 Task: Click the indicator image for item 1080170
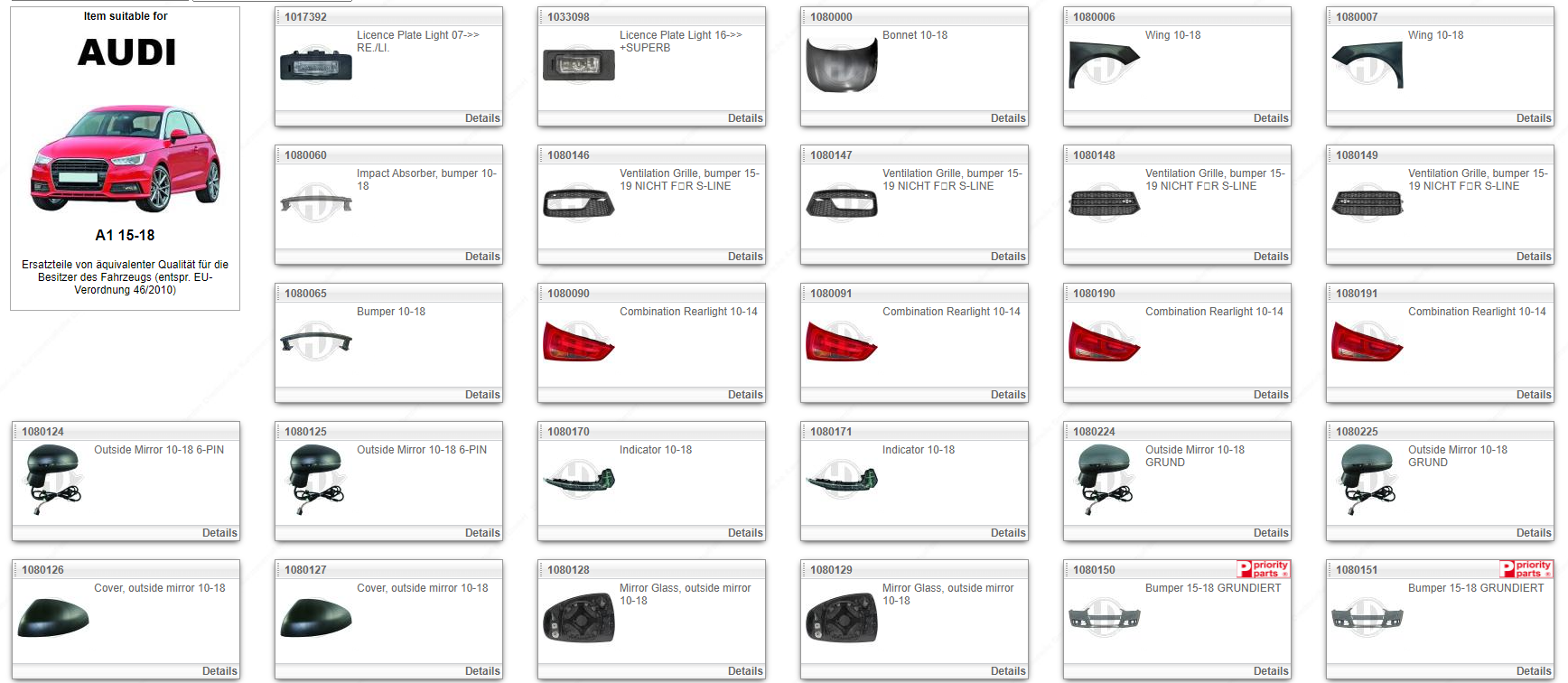click(x=578, y=480)
